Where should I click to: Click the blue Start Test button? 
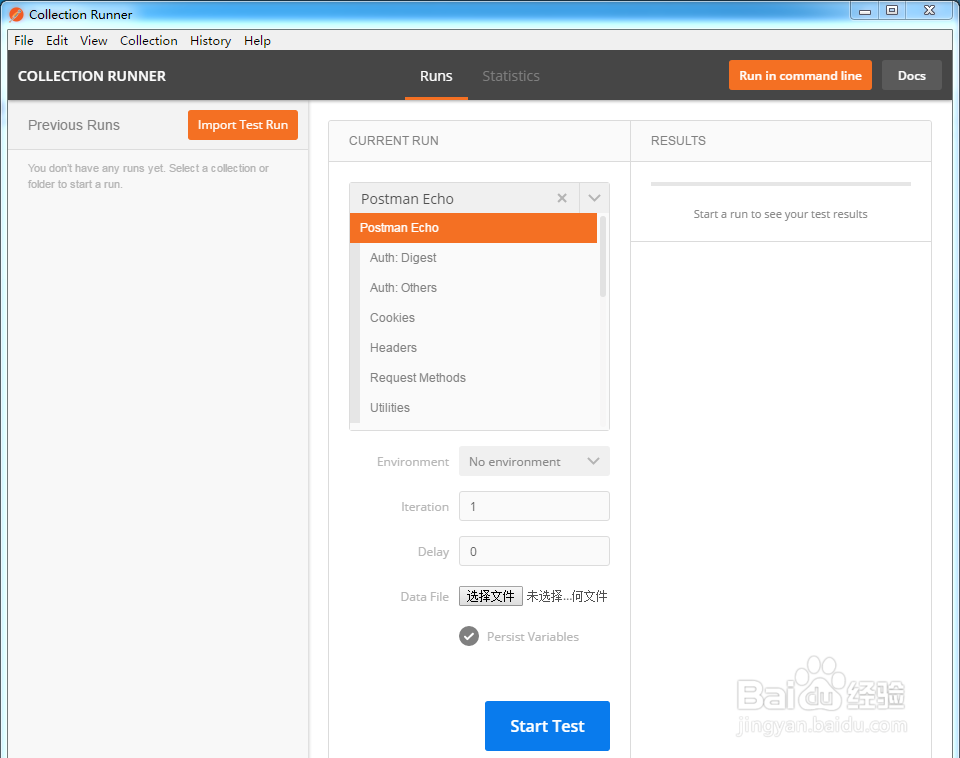[x=547, y=726]
